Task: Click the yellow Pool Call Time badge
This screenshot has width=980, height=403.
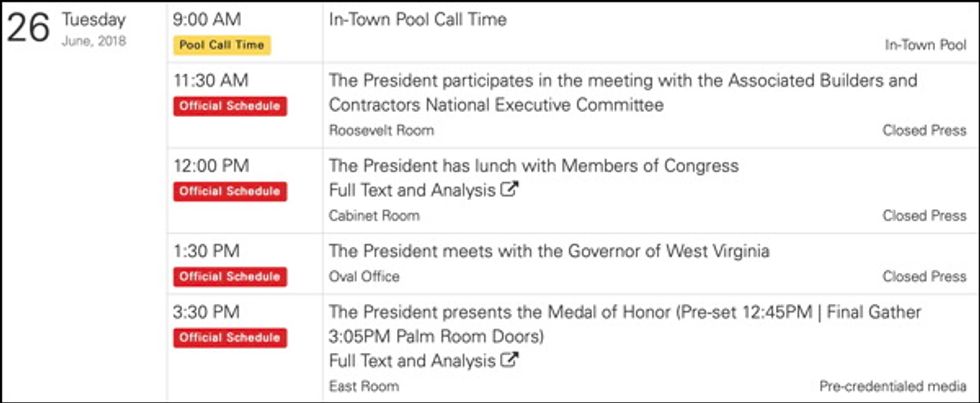Action: tap(221, 45)
